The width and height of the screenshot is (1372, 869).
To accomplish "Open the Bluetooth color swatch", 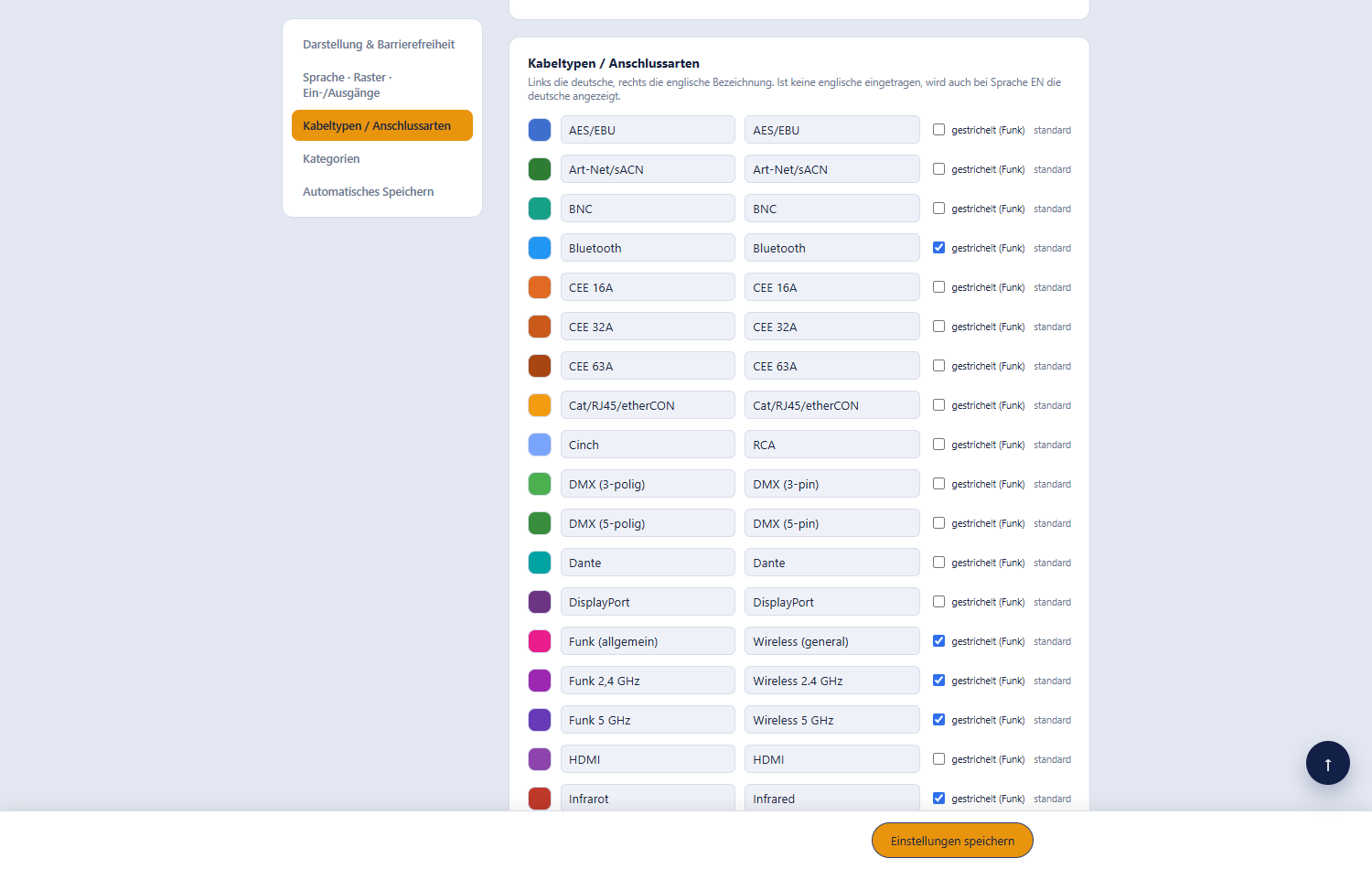I will pos(540,248).
